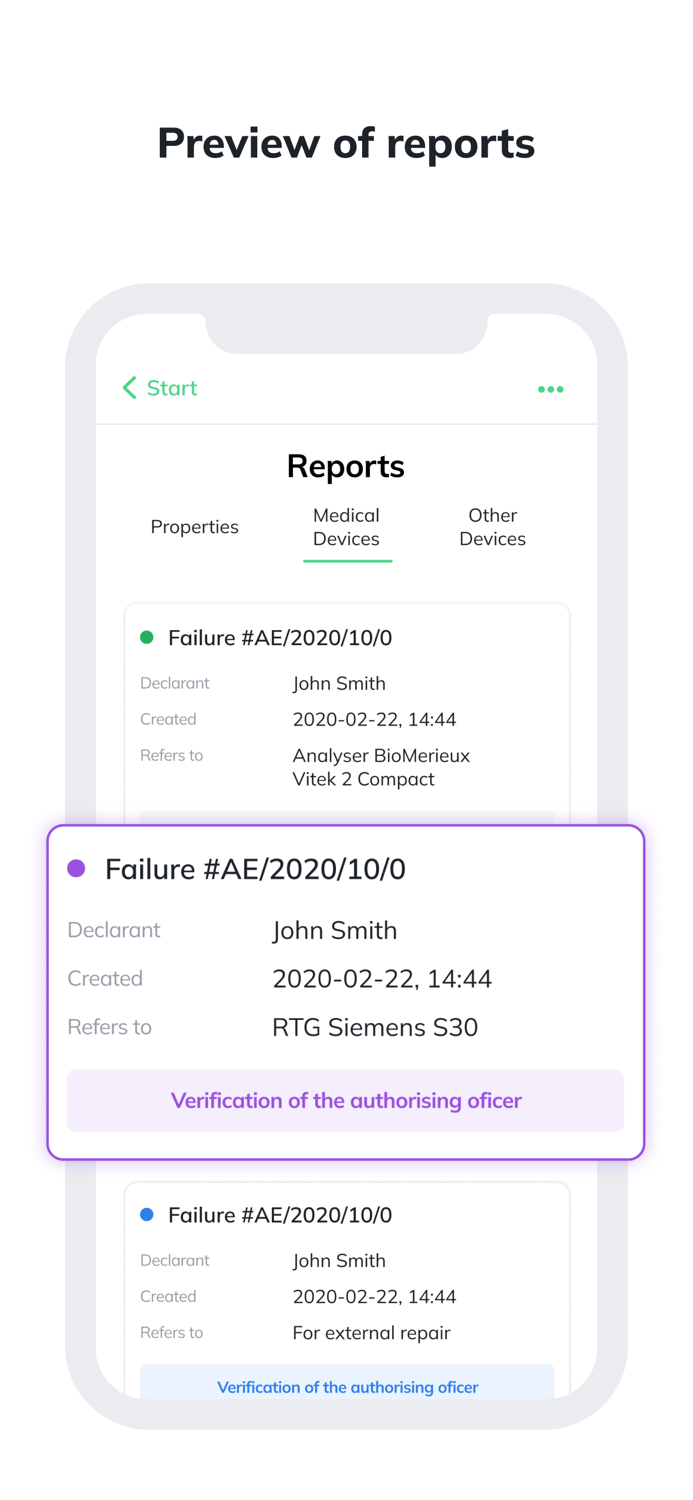Select the Start navigation label

[x=172, y=388]
